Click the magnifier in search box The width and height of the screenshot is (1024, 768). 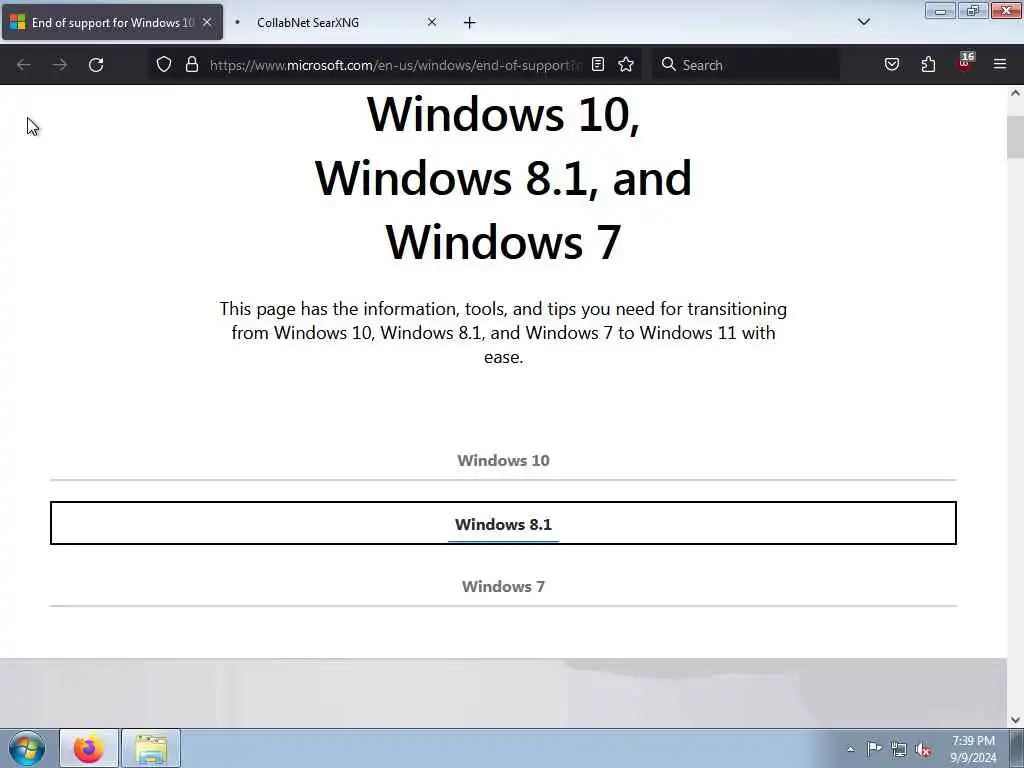[668, 65]
